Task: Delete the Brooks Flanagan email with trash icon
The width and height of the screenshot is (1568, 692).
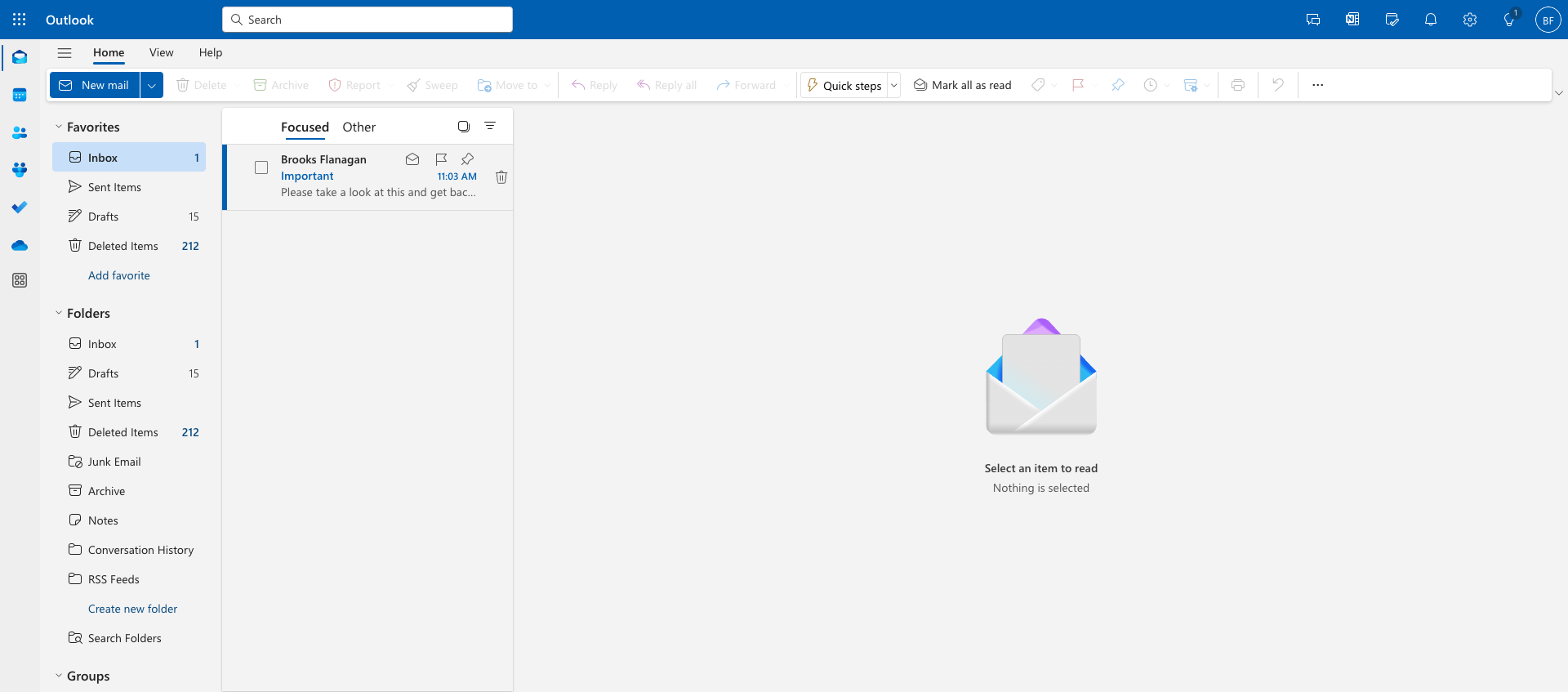Action: pyautogui.click(x=501, y=177)
